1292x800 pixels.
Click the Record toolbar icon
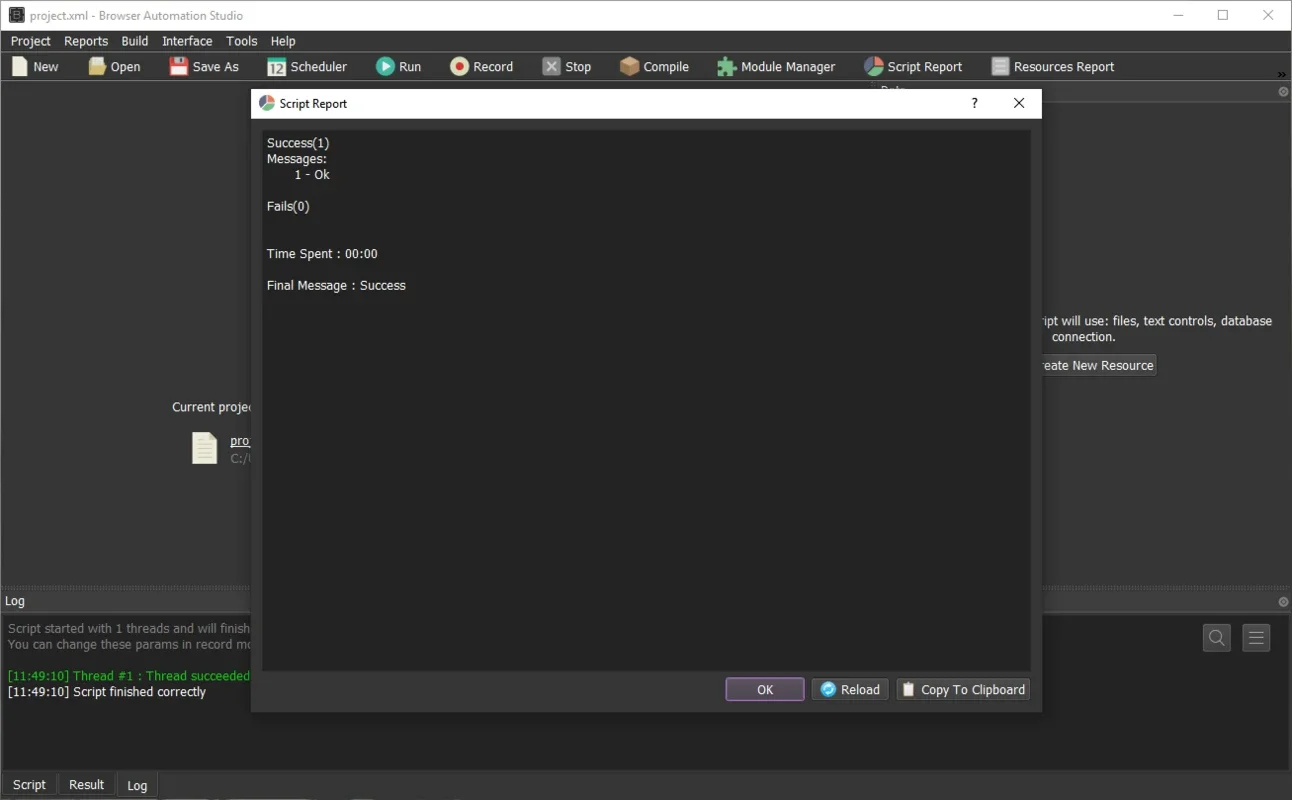459,66
